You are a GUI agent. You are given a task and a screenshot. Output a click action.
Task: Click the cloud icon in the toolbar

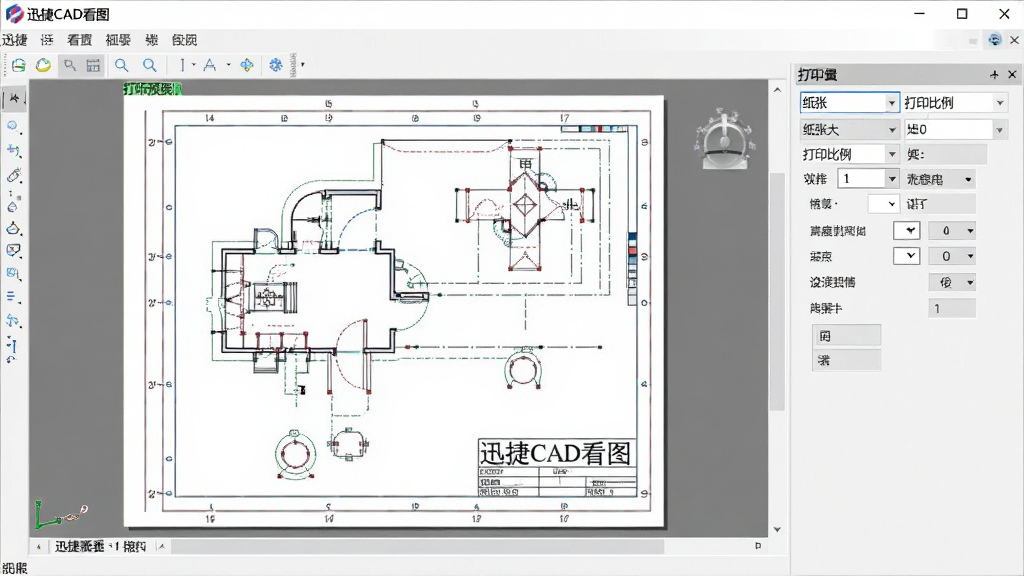pos(43,65)
